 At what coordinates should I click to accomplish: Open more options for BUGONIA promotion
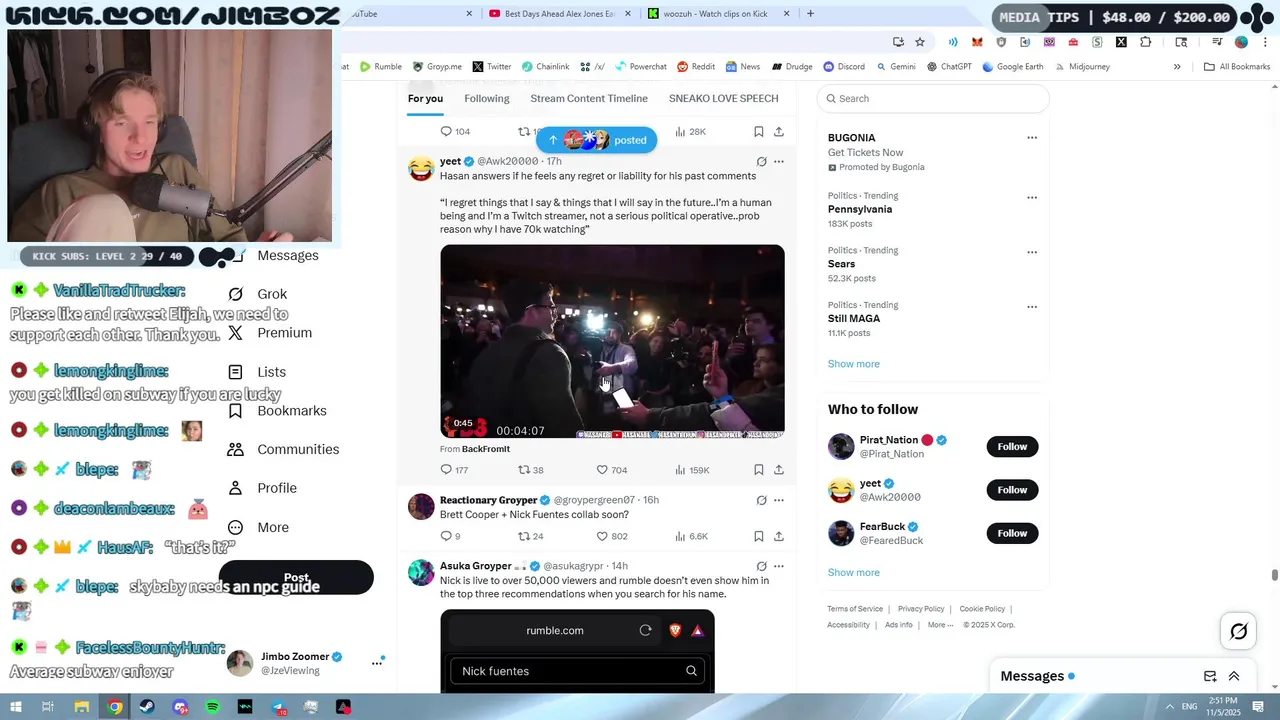click(x=1032, y=138)
